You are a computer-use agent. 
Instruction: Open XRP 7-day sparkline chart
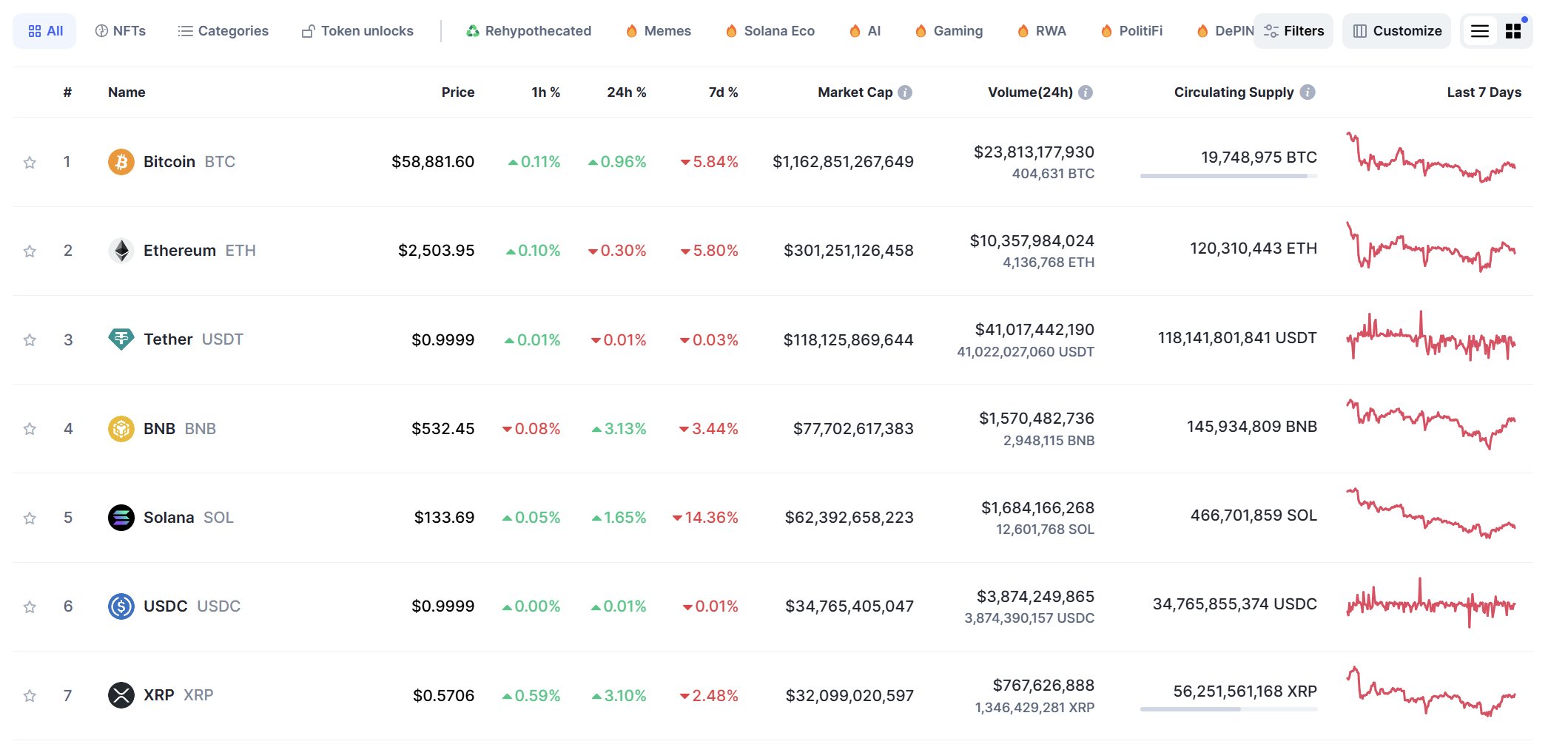1431,691
